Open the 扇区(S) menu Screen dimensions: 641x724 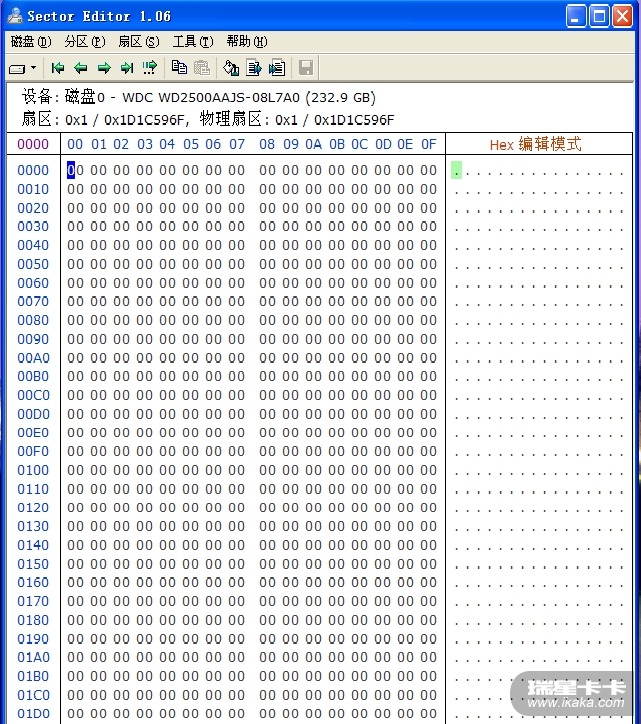139,42
